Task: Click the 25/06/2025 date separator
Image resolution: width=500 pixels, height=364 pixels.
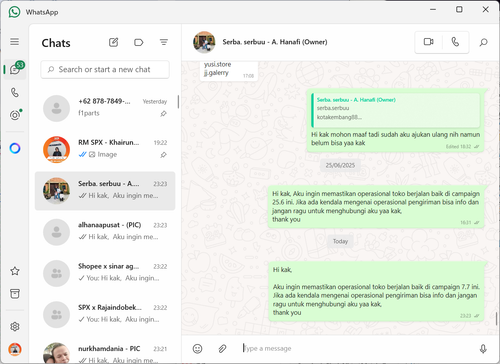Action: click(x=340, y=165)
